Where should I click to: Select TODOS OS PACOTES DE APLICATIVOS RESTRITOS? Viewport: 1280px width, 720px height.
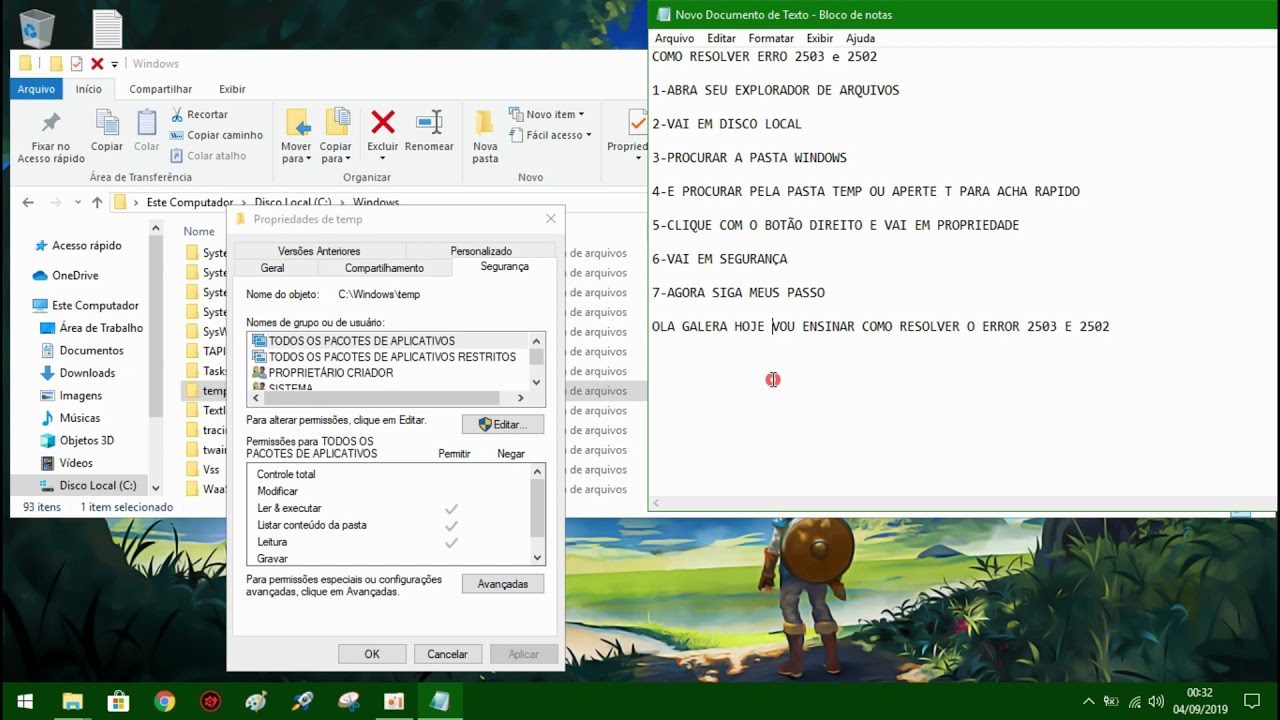392,357
